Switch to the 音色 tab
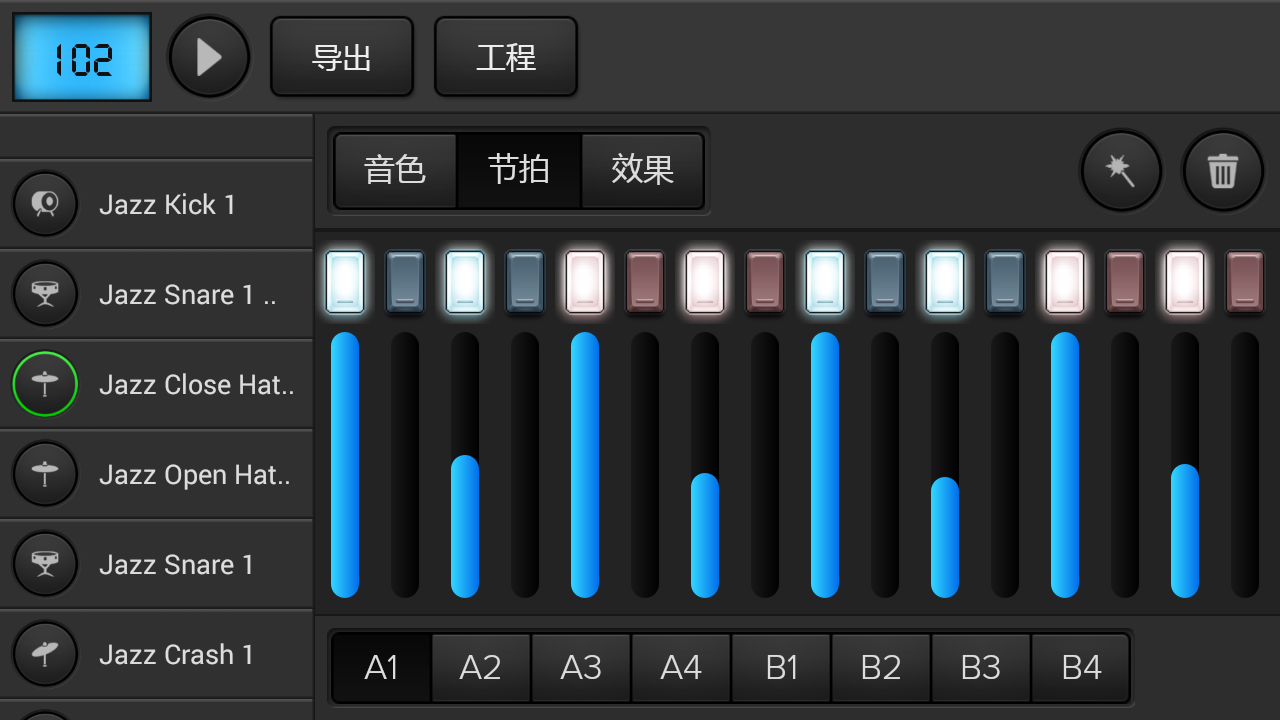The height and width of the screenshot is (720, 1280). pos(395,170)
